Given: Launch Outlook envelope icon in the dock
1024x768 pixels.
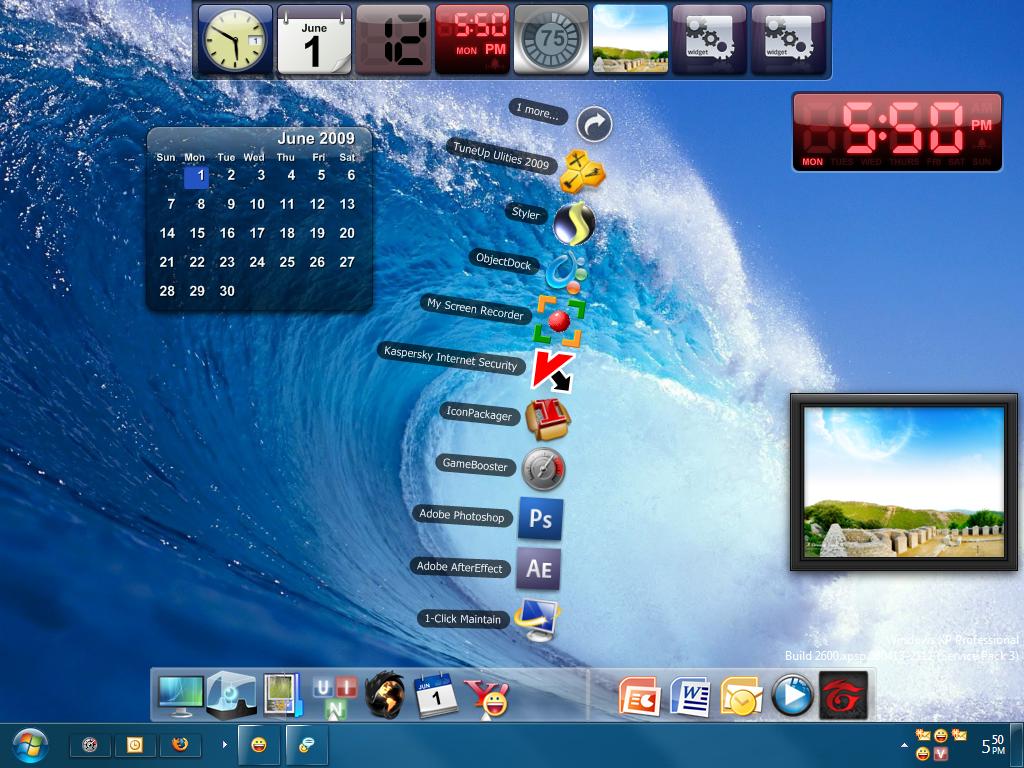Looking at the screenshot, I should (x=741, y=697).
